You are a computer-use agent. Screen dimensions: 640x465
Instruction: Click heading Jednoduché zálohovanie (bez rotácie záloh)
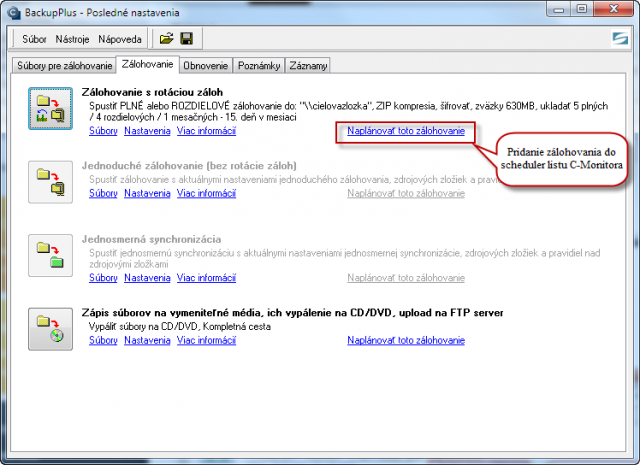pyautogui.click(x=189, y=166)
